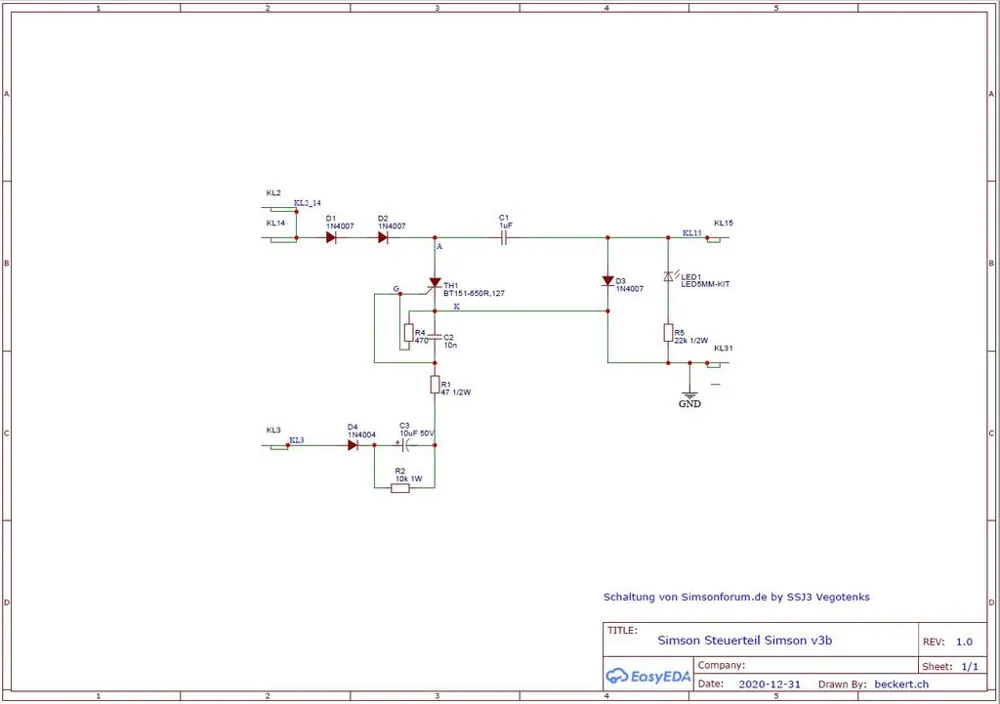This screenshot has height=704, width=1000.
Task: Click the LED5MM-KIT part label
Action: [x=705, y=284]
